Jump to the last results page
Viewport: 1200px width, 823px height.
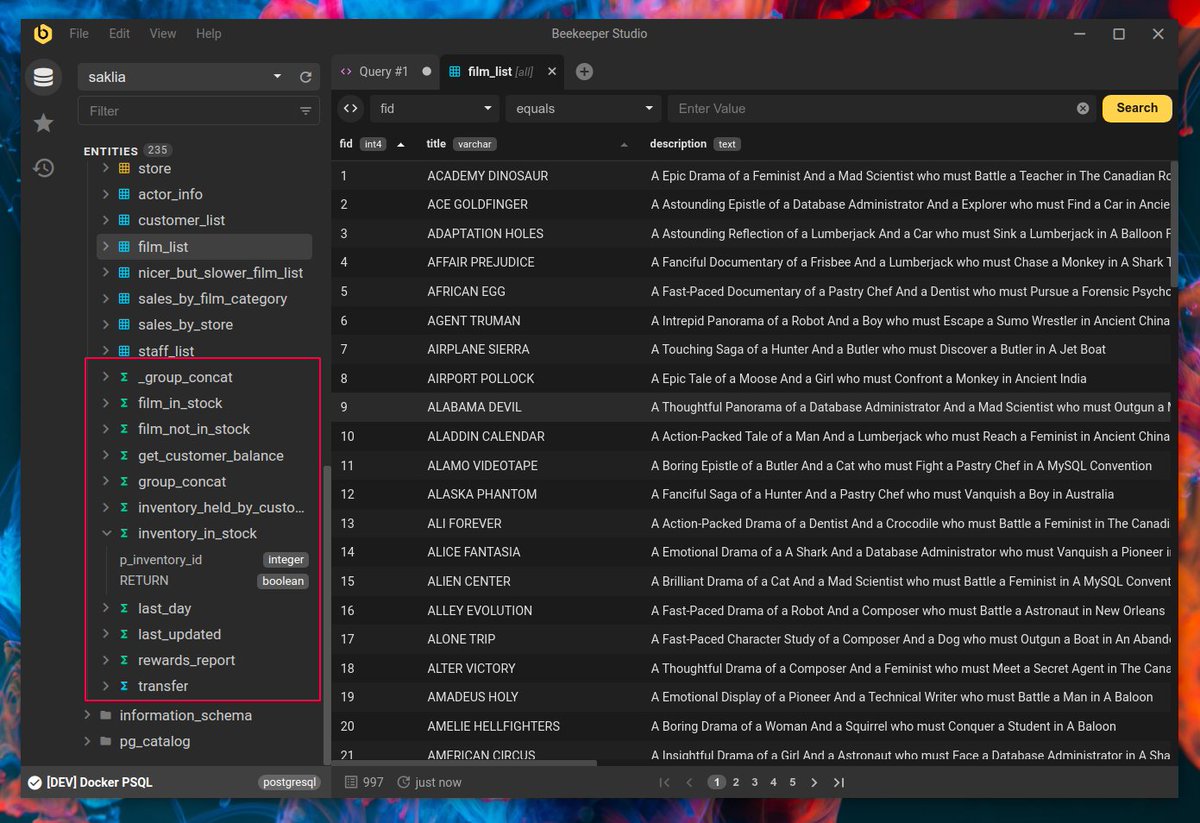[839, 782]
